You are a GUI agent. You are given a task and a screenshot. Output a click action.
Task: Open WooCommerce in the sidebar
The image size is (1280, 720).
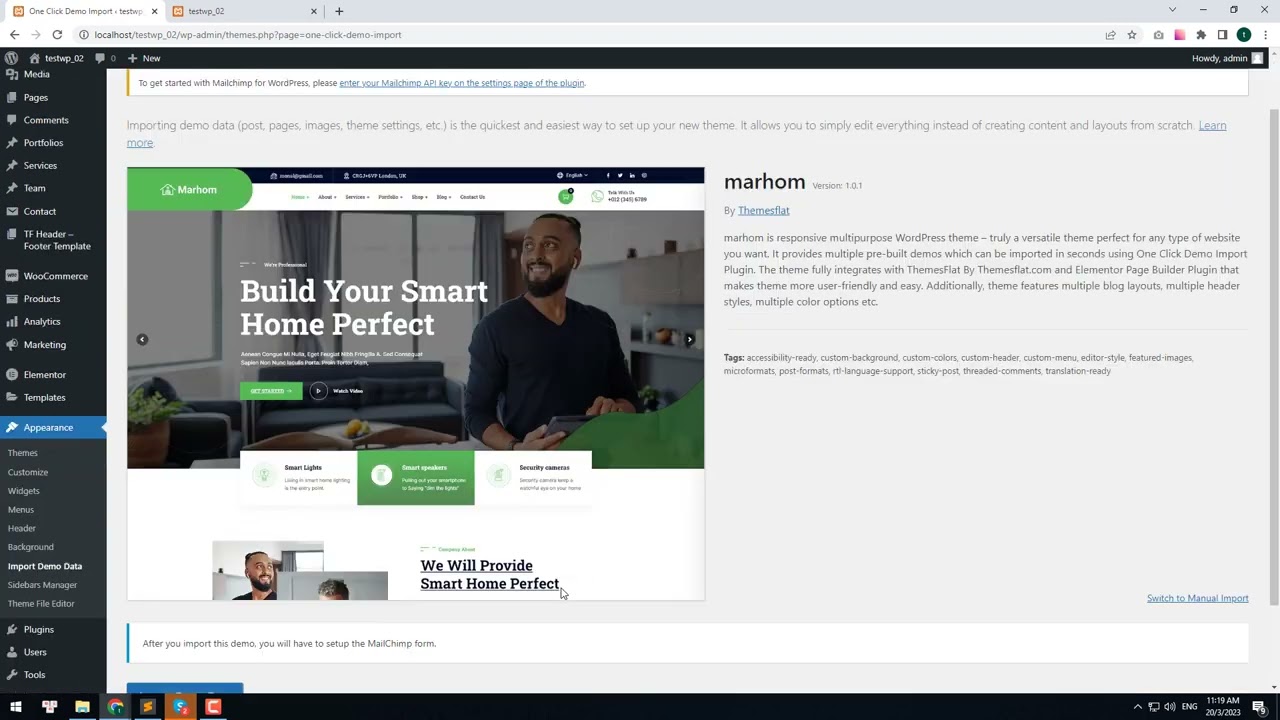53,276
